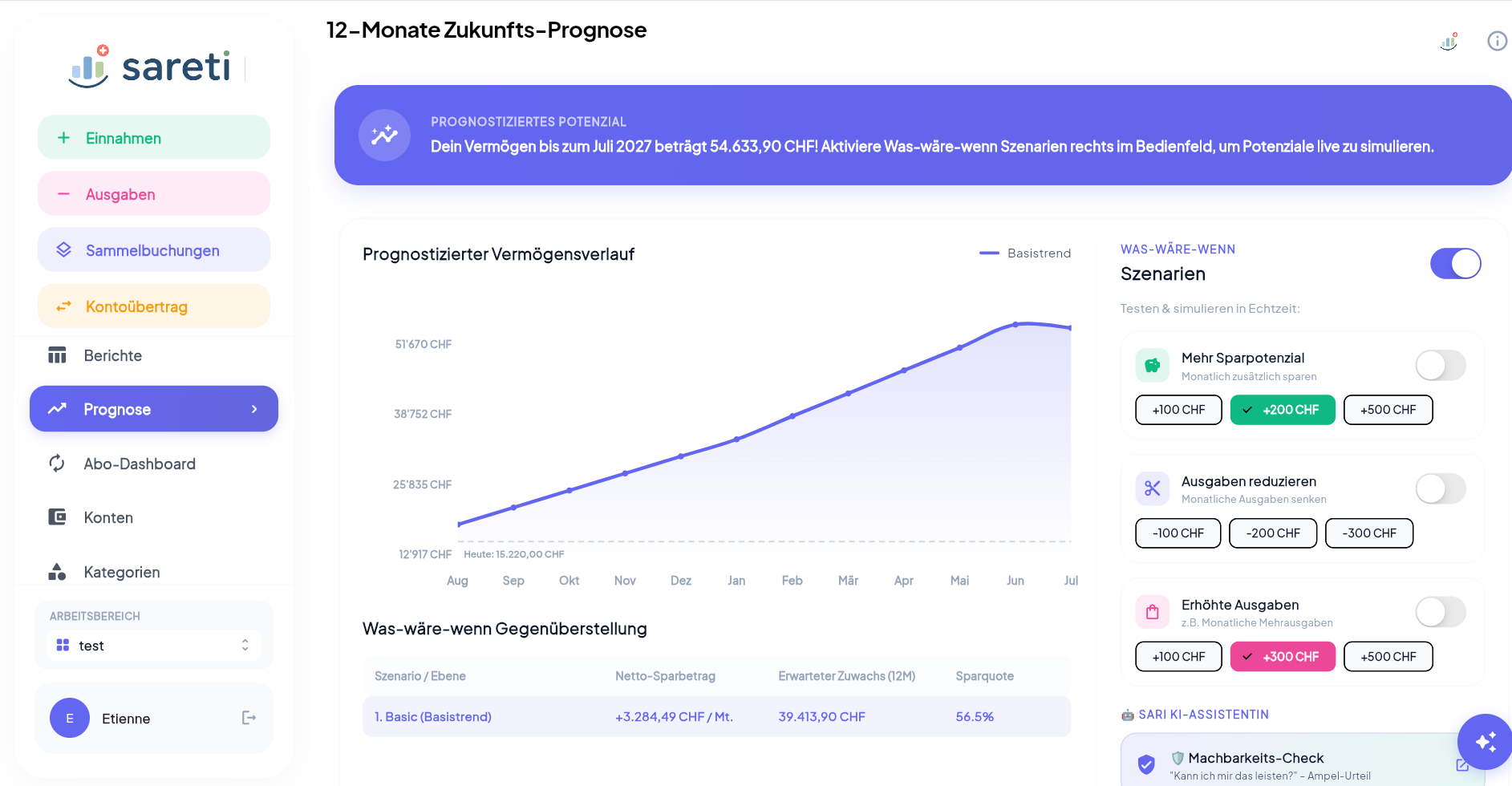The height and width of the screenshot is (786, 1512).
Task: Enable the Mehr Sparpotenzial switch
Action: coord(1441,366)
